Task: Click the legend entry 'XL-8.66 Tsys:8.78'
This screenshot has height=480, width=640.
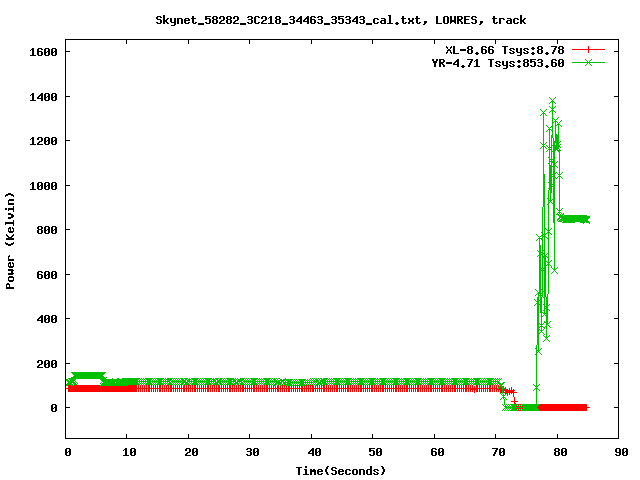Action: 504,50
